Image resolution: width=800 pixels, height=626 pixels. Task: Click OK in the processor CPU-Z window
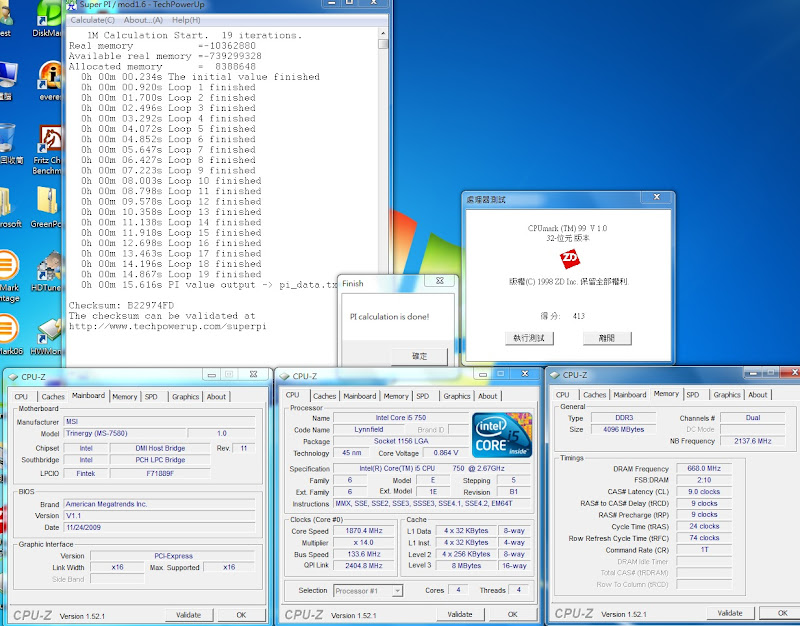tap(513, 615)
